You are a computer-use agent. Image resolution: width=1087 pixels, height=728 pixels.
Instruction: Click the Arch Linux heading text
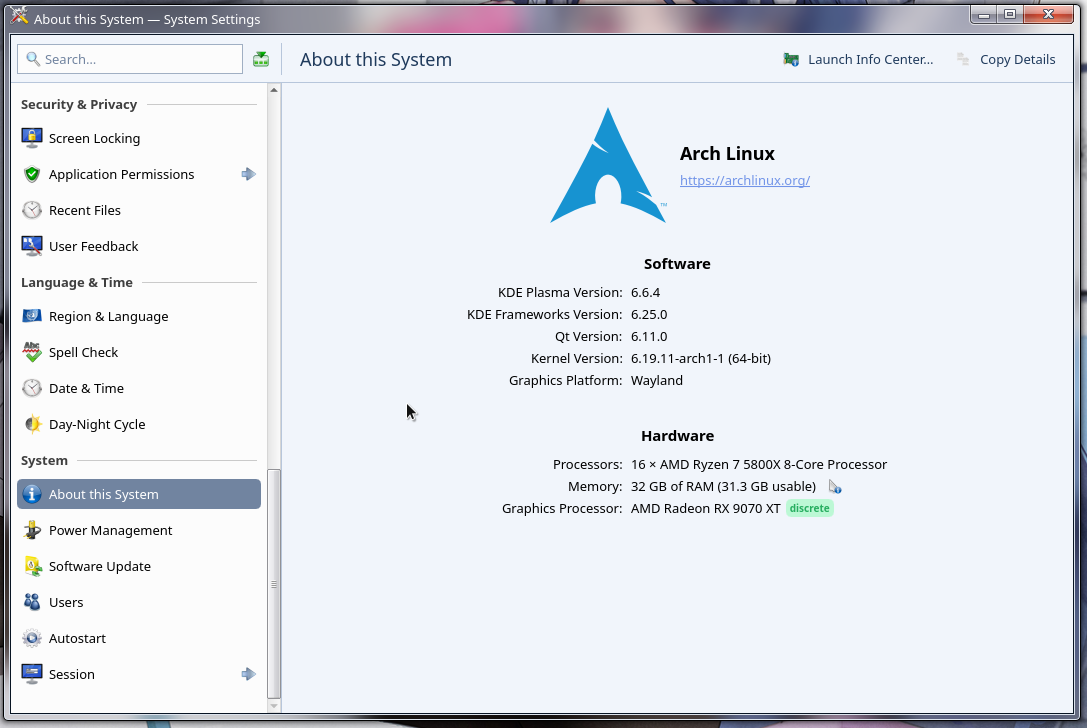coord(727,153)
